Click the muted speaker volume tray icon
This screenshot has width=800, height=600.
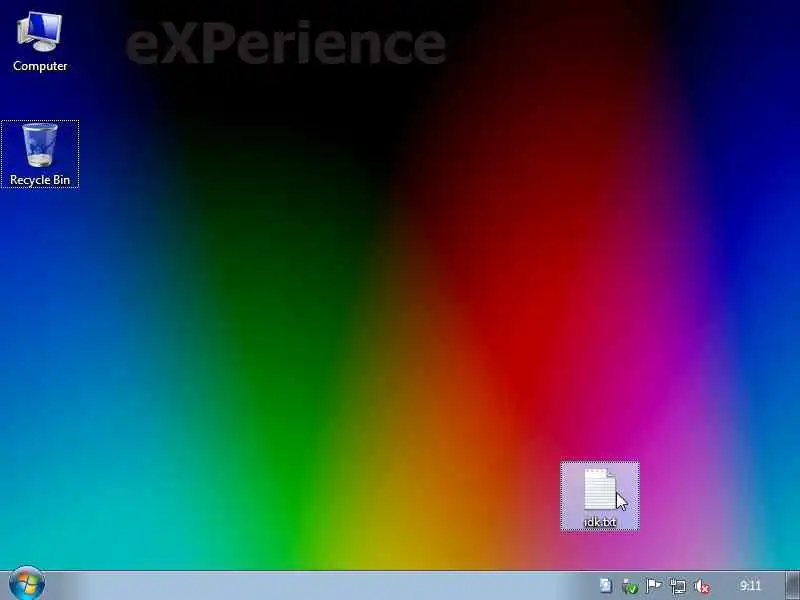[702, 586]
